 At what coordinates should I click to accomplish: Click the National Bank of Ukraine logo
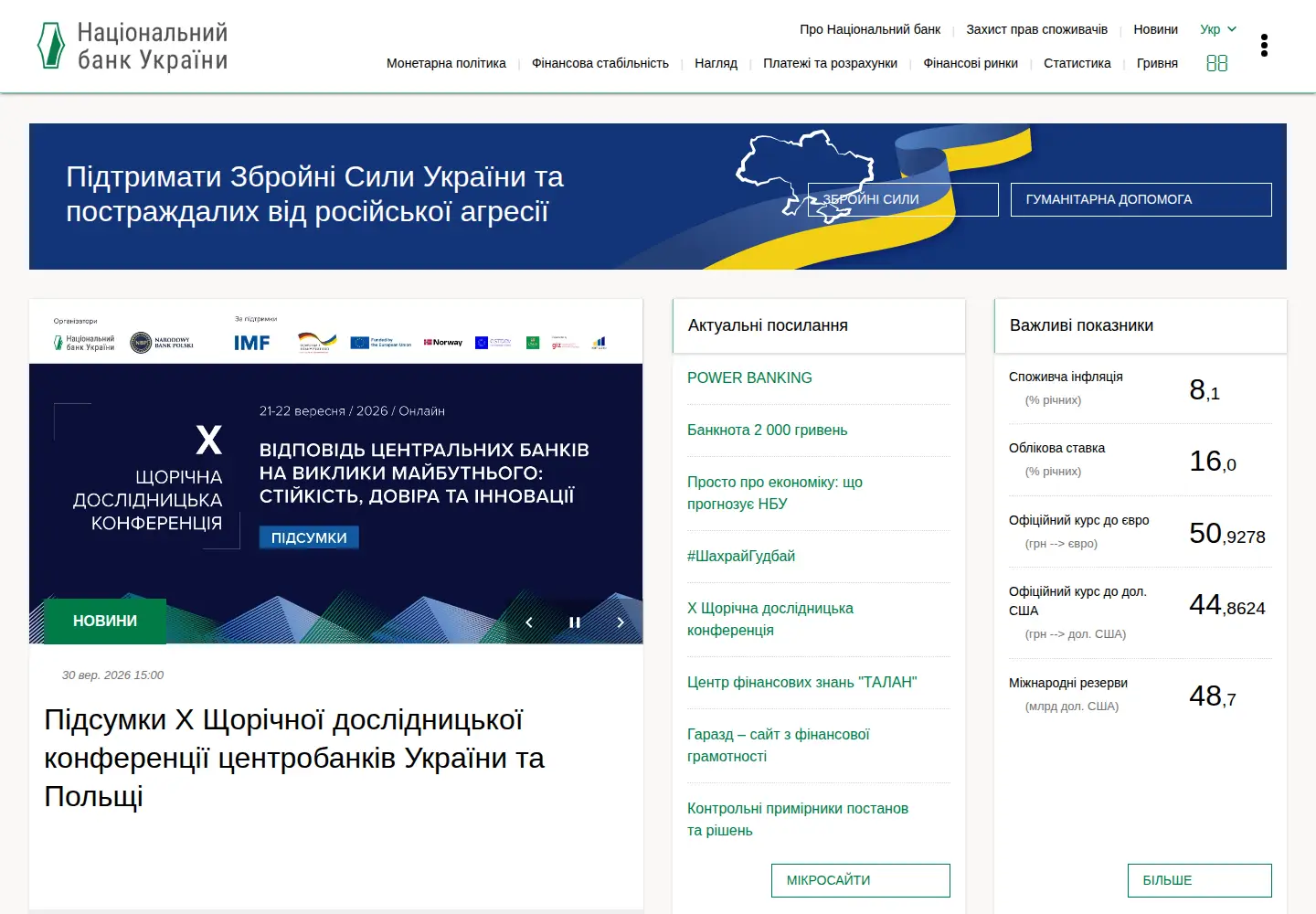133,47
